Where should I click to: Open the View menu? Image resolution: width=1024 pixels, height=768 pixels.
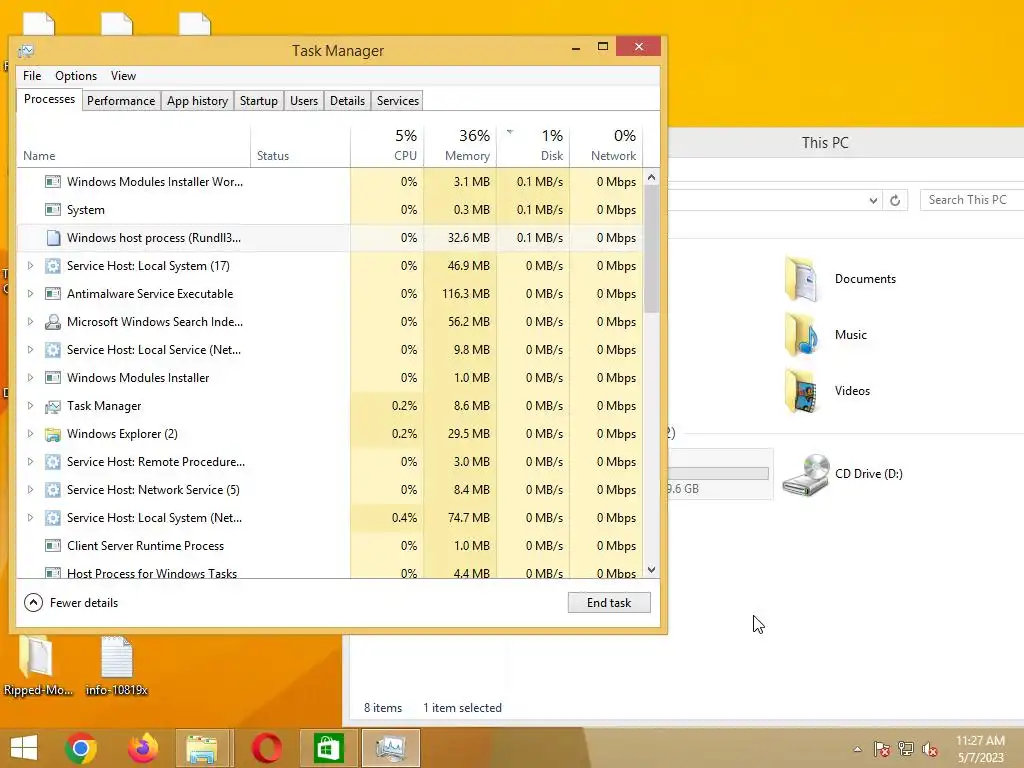[123, 76]
